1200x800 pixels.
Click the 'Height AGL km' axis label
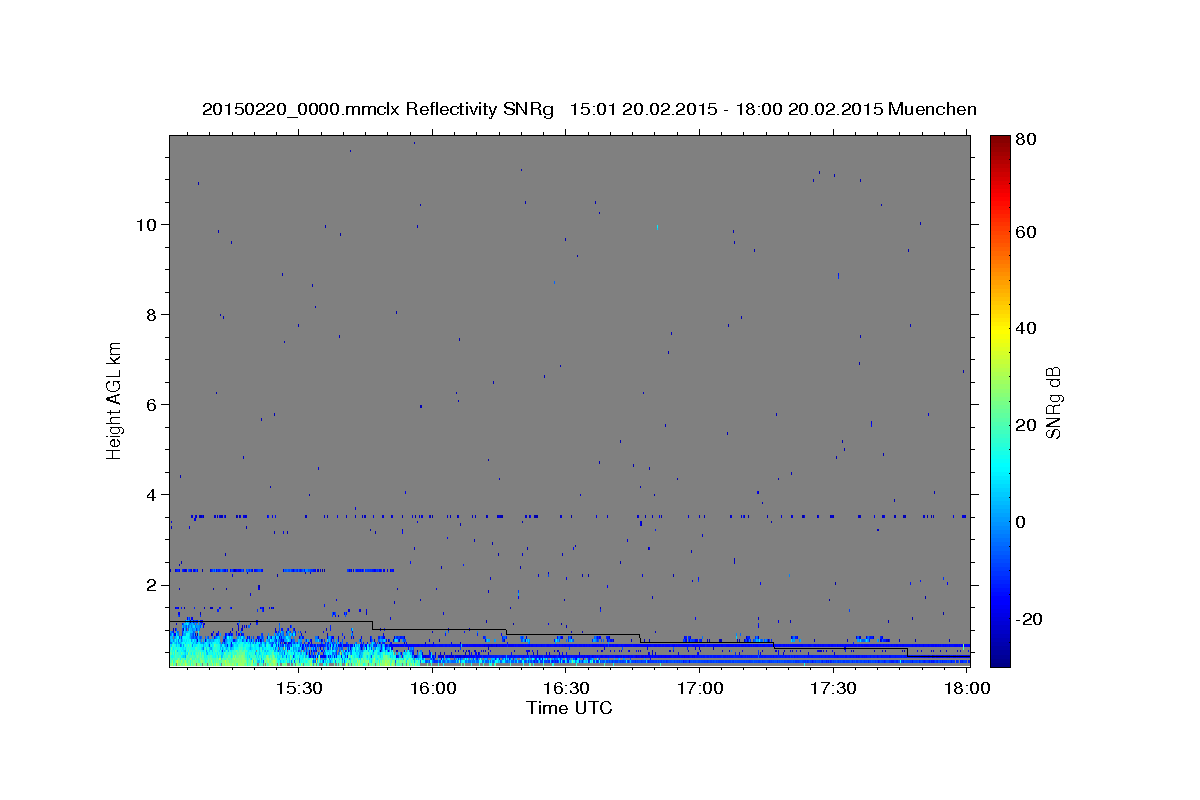pyautogui.click(x=114, y=399)
